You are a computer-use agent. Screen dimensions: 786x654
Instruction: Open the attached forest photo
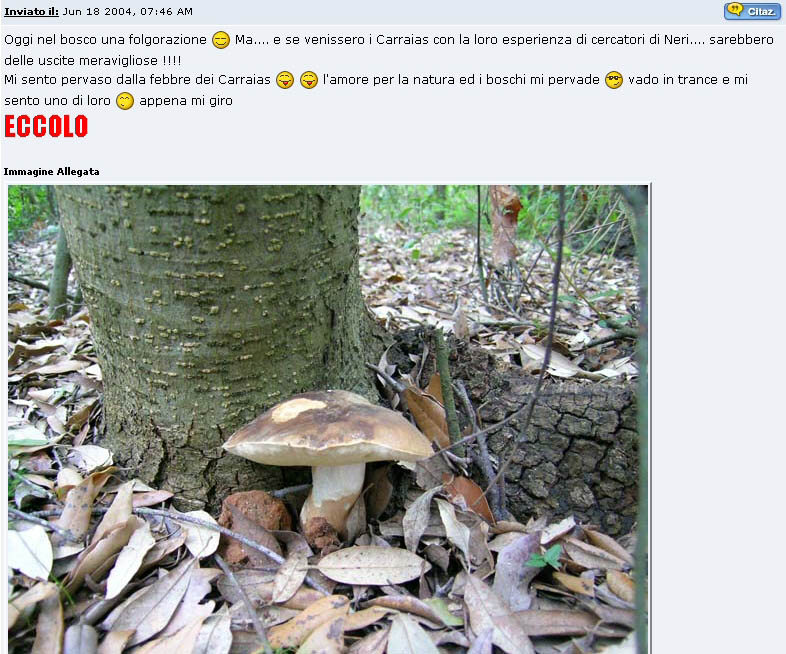click(328, 419)
